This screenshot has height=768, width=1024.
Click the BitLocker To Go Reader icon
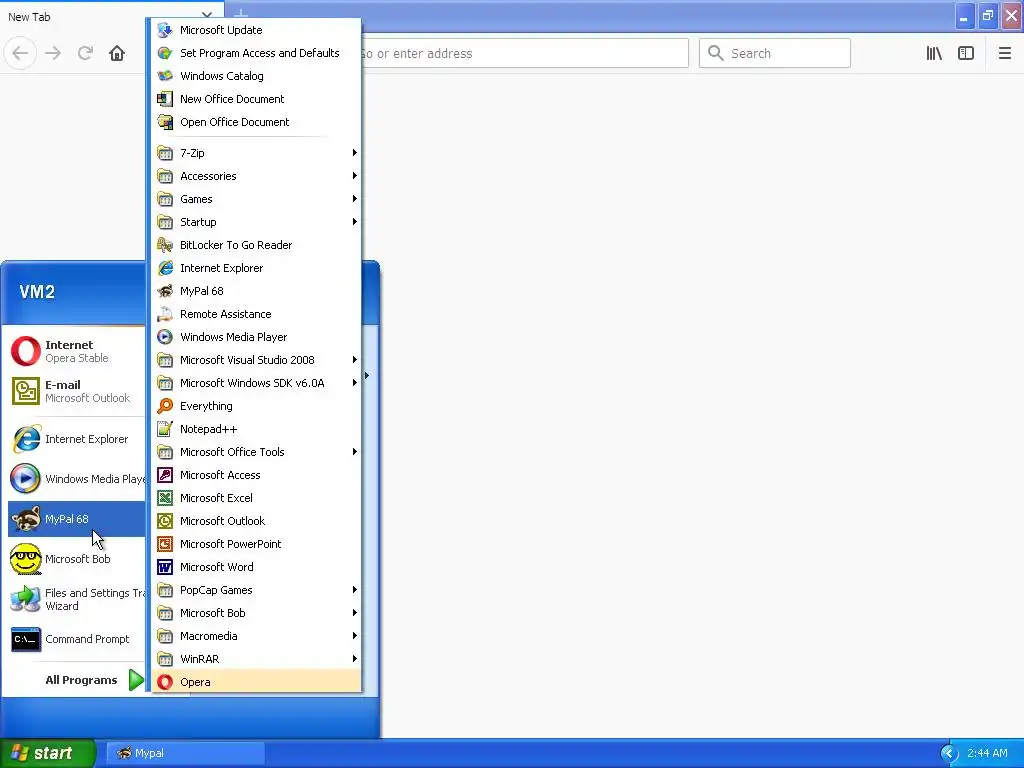click(165, 245)
